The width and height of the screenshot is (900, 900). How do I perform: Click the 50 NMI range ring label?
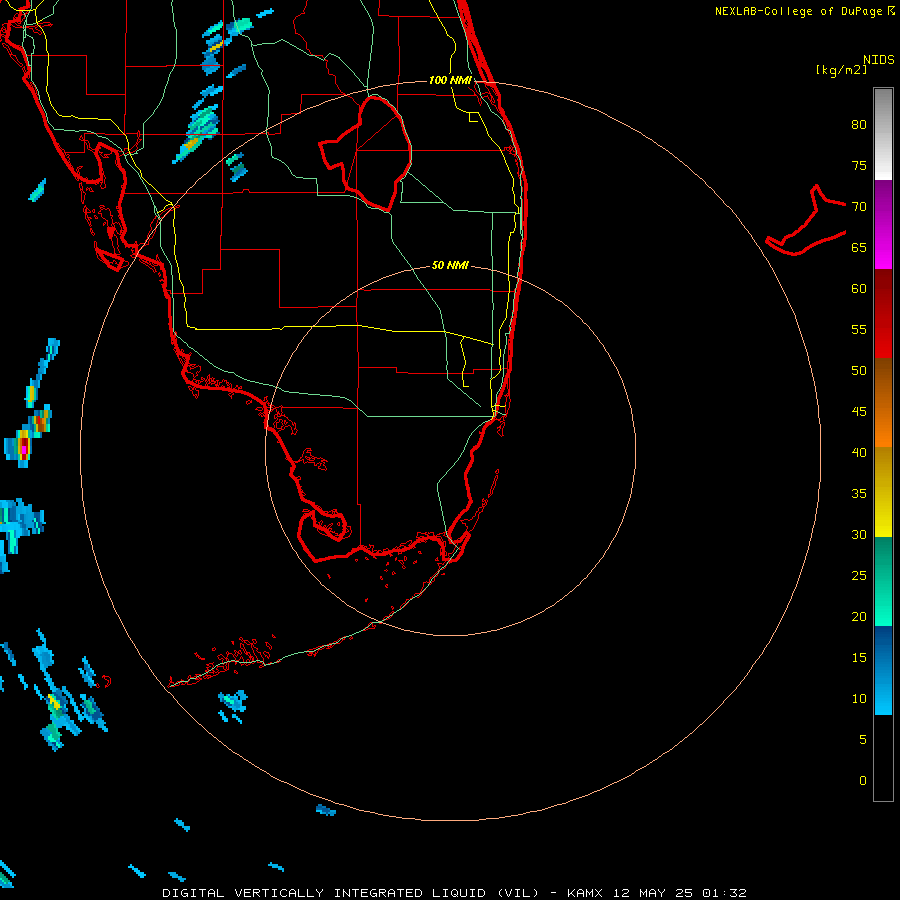pos(450,265)
